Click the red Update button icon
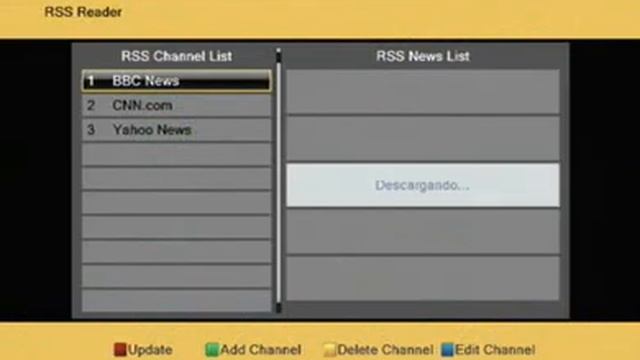 120,349
